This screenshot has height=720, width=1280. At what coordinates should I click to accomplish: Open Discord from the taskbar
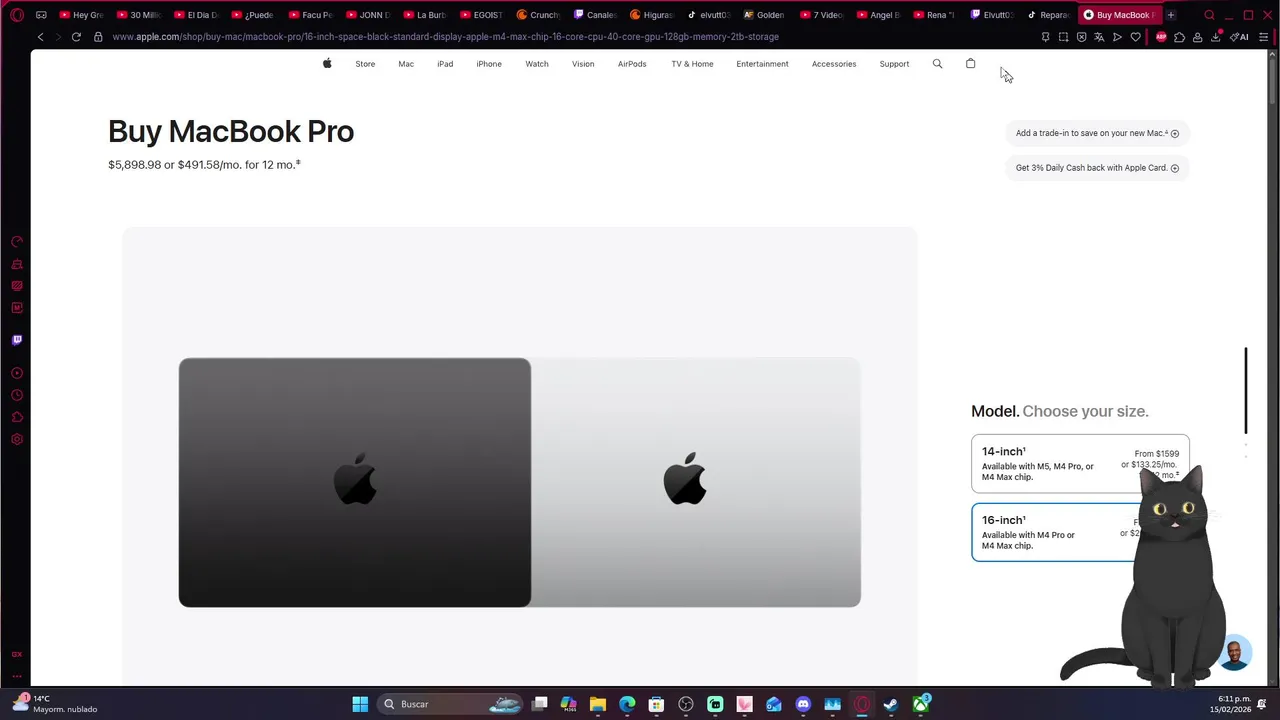803,704
